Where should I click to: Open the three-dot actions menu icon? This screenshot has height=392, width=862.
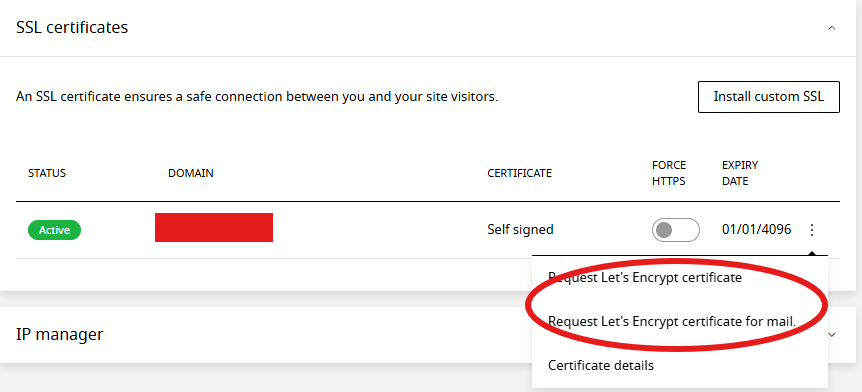coord(811,230)
